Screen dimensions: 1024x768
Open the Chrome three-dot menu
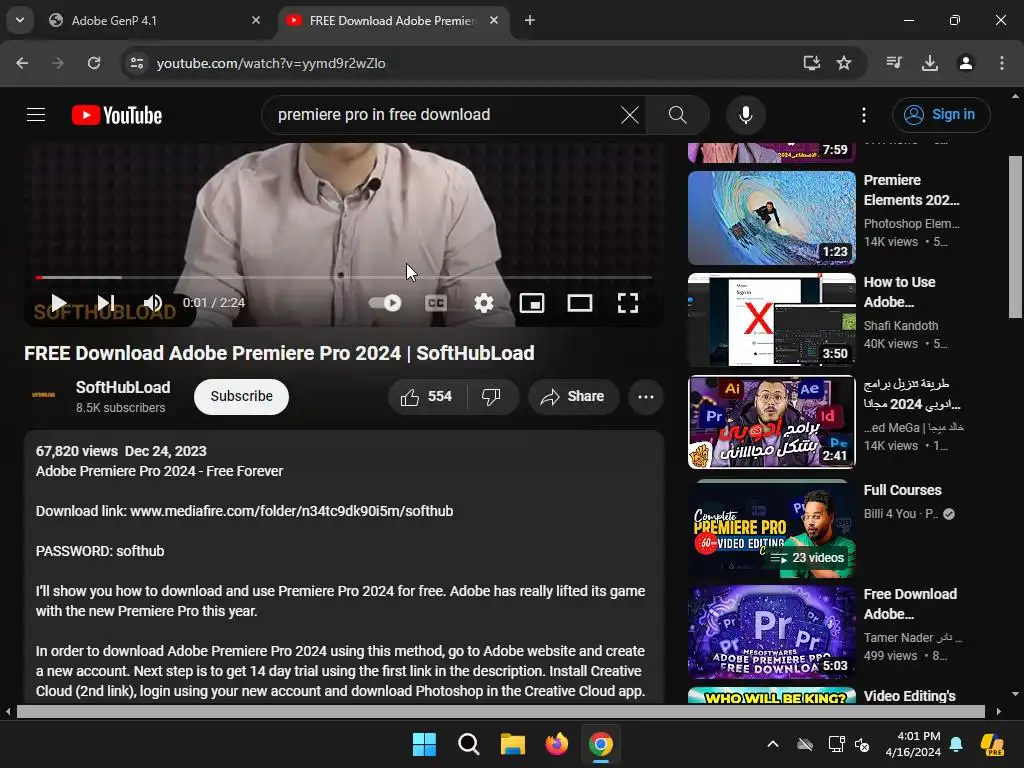point(1001,63)
